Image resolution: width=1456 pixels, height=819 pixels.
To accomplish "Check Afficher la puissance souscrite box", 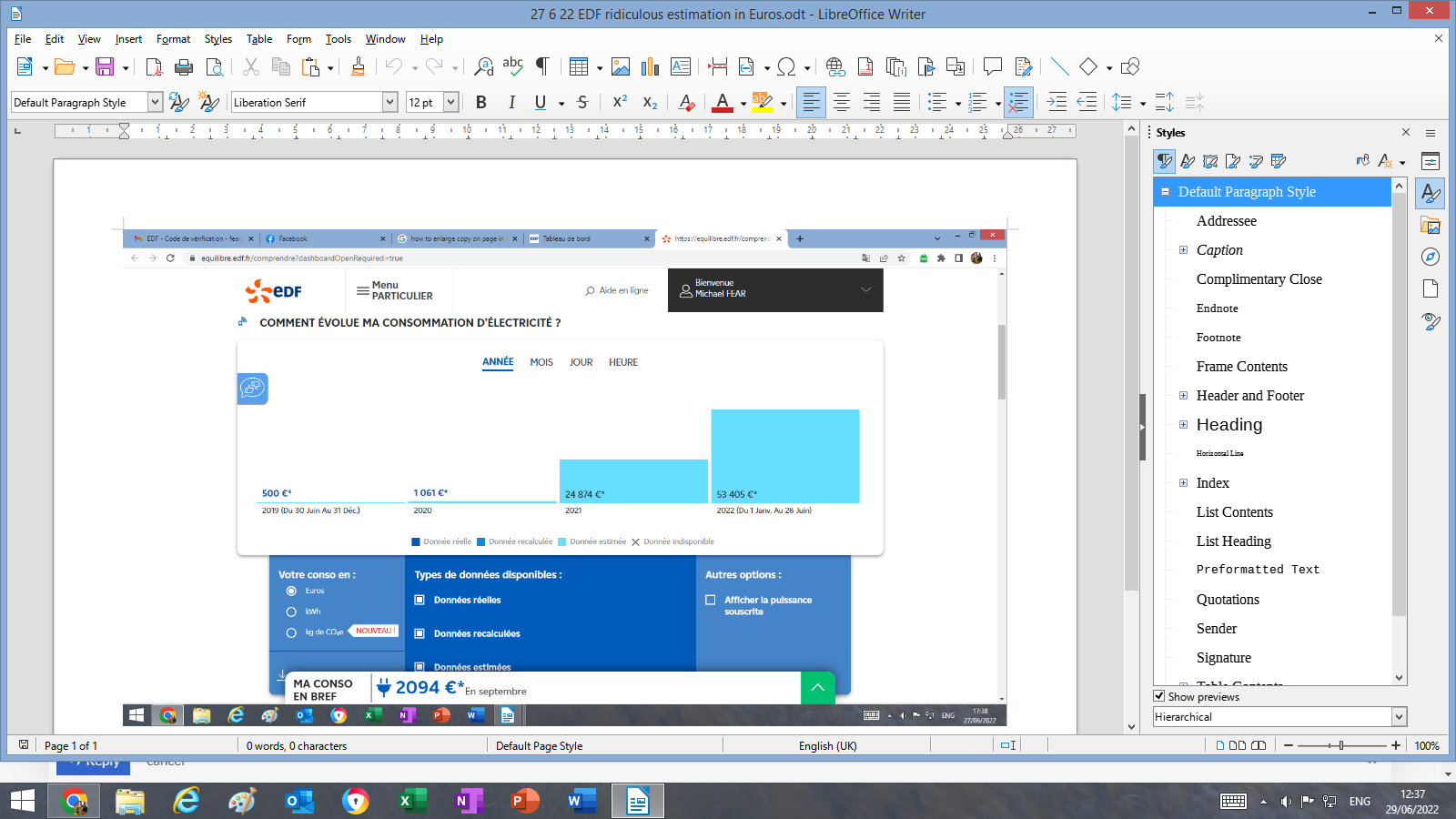I will tap(711, 600).
